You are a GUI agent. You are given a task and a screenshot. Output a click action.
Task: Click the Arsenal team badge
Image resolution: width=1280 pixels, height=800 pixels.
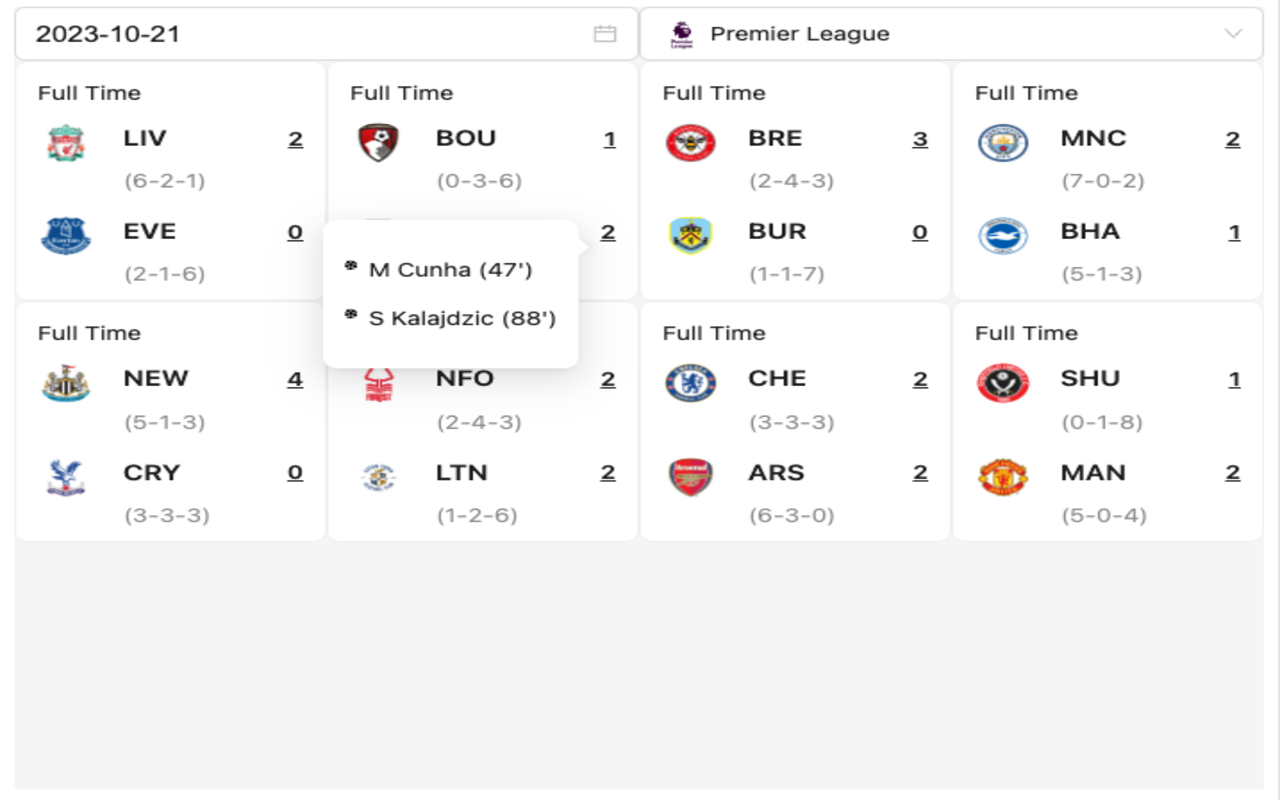[x=691, y=474]
